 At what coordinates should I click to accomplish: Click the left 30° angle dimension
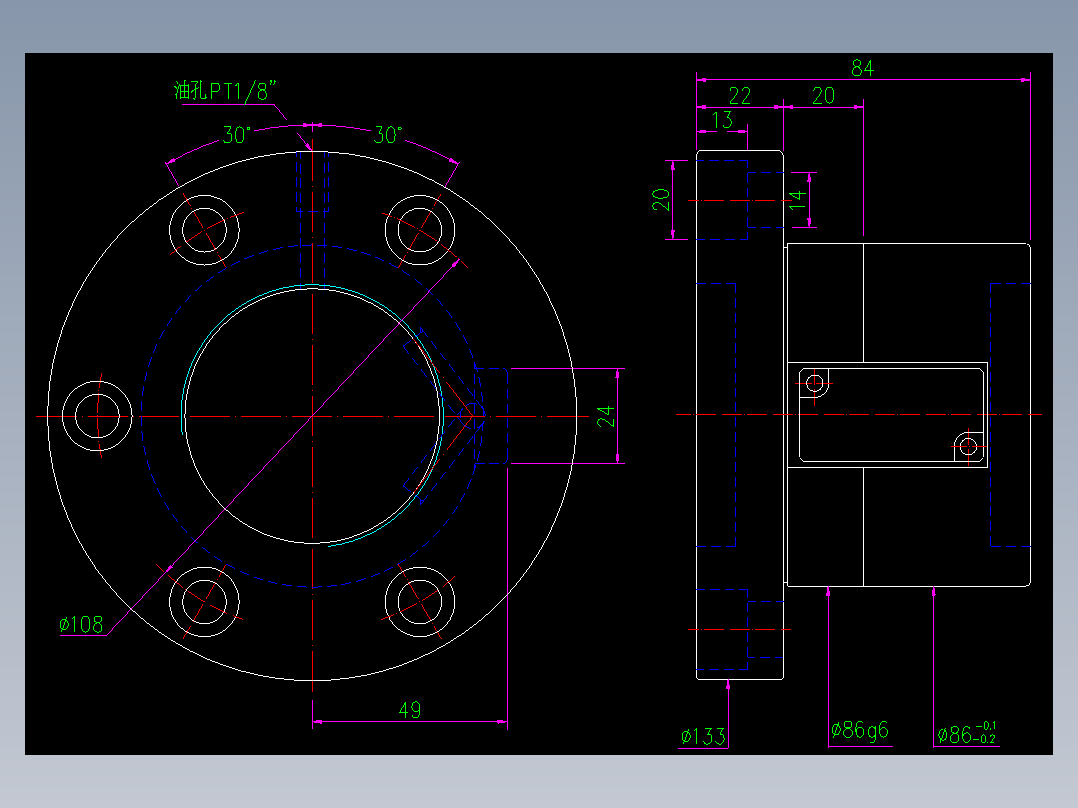pyautogui.click(x=235, y=135)
